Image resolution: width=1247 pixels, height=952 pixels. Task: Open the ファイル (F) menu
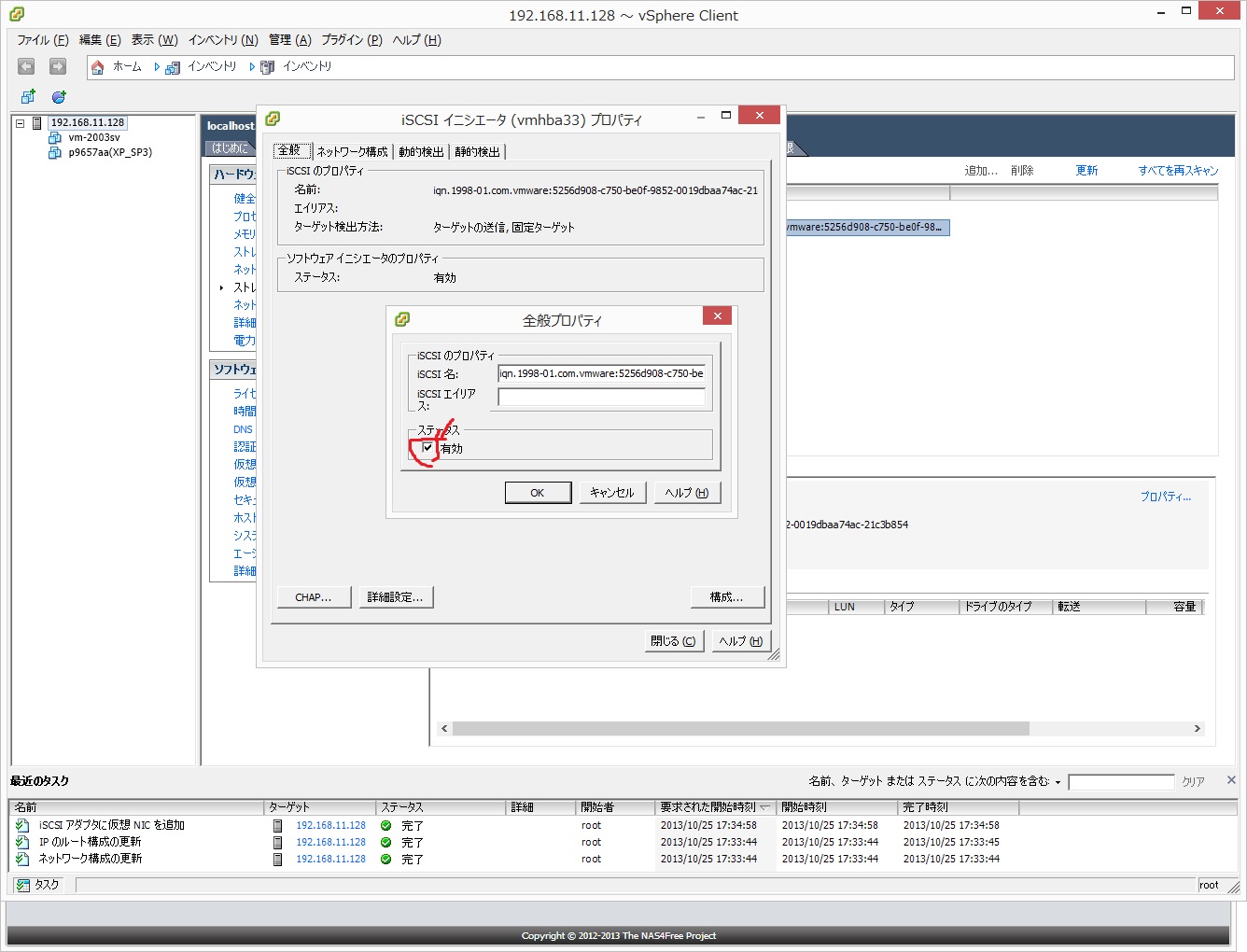(43, 40)
